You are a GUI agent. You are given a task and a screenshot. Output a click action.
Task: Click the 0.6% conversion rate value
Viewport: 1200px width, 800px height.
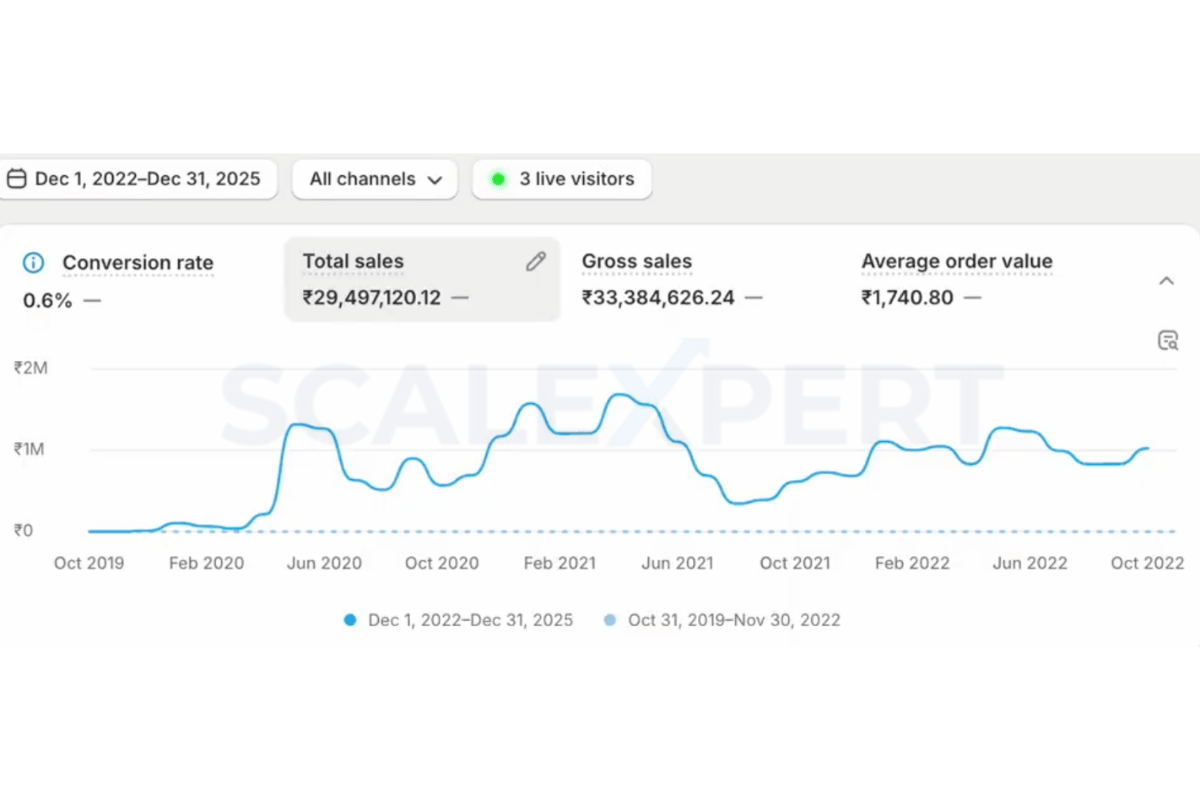coord(48,300)
